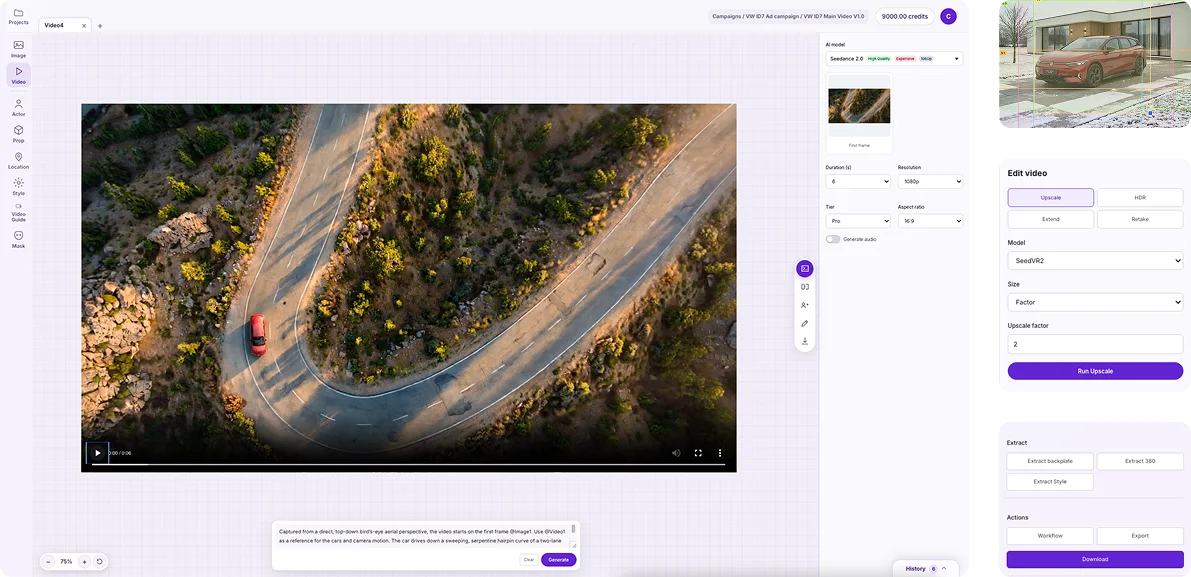The width and height of the screenshot is (1191, 577).
Task: Open the Aspect ratio 16:9 dropdown
Action: 930,221
